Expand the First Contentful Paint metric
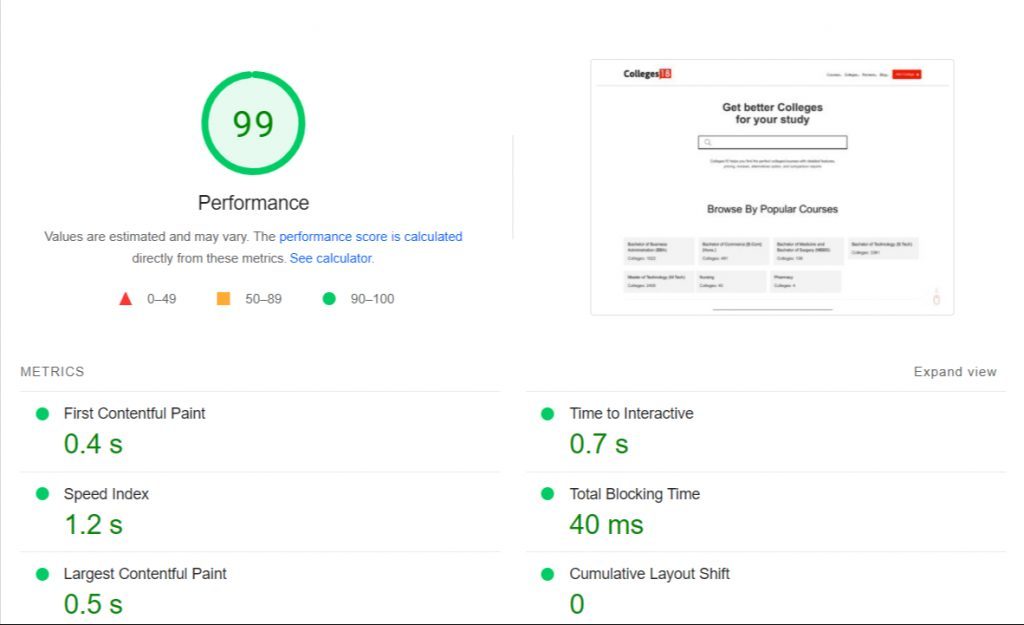Viewport: 1024px width, 625px height. 260,432
